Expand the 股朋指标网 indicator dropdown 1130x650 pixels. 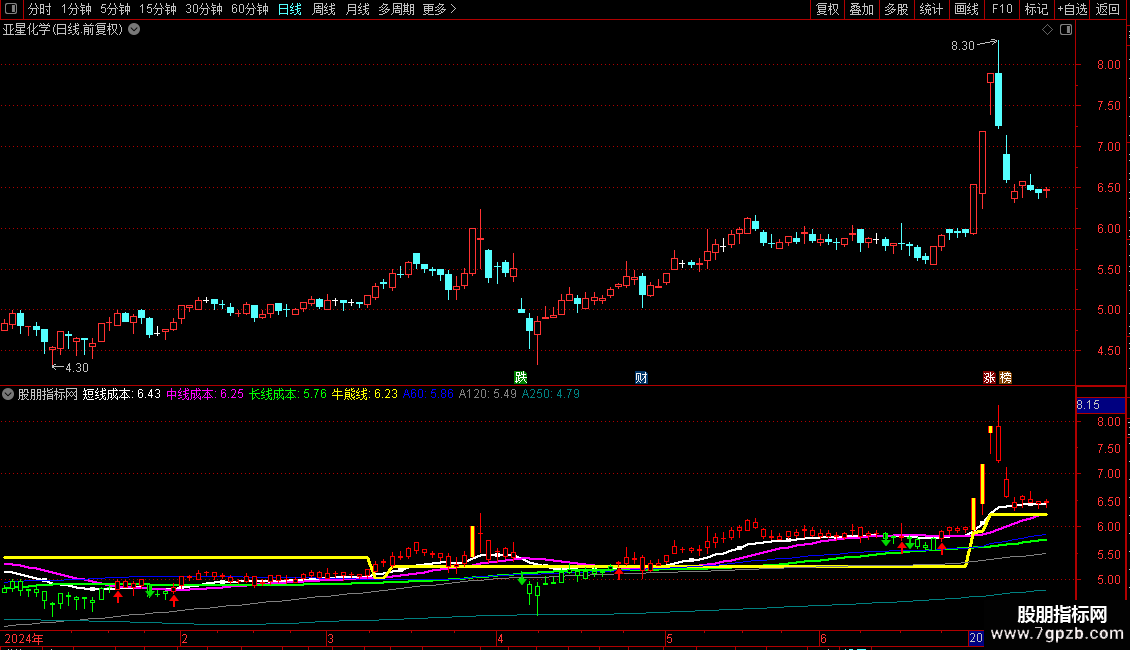8,394
